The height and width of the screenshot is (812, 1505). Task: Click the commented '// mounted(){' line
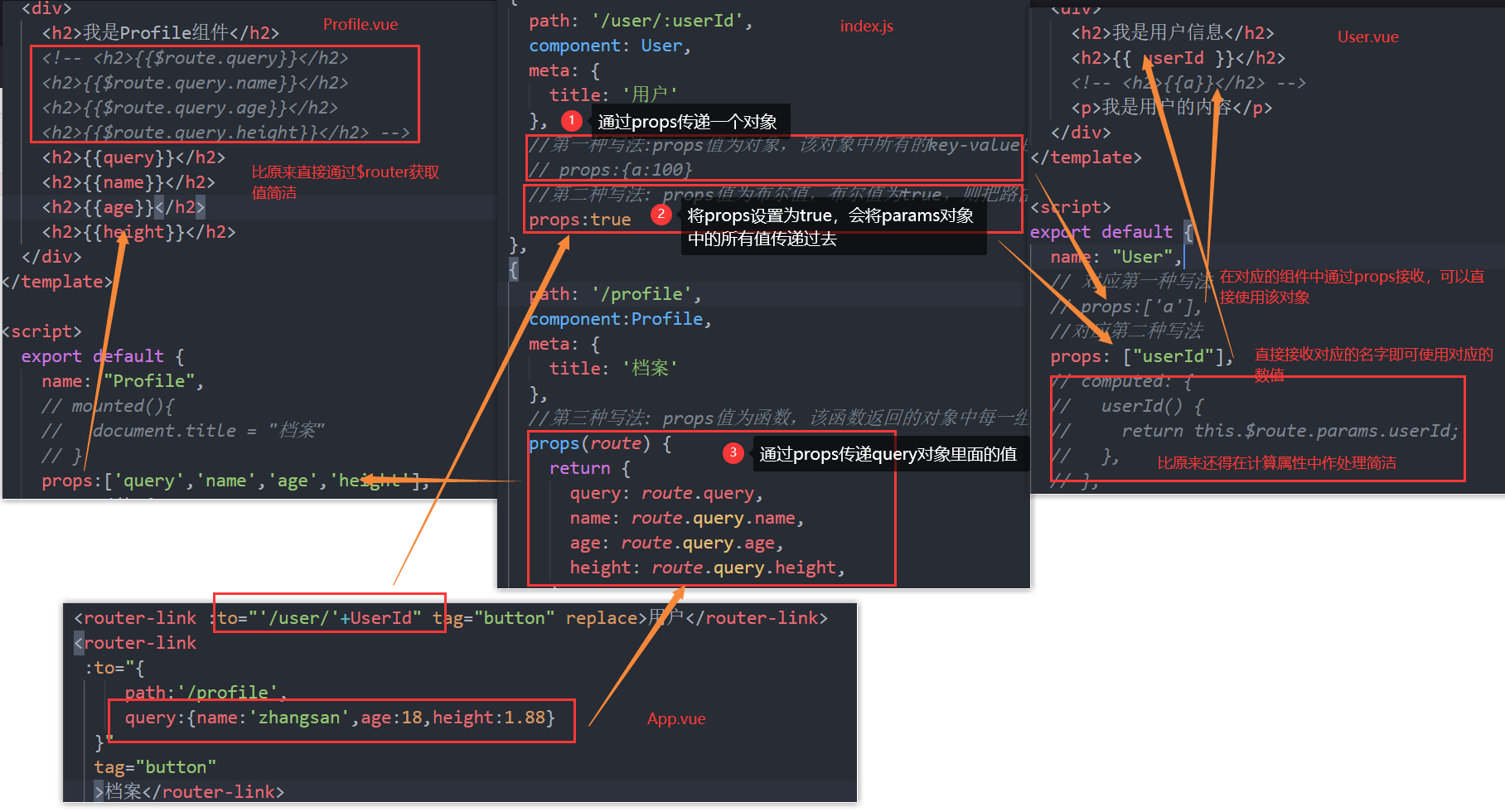[108, 406]
